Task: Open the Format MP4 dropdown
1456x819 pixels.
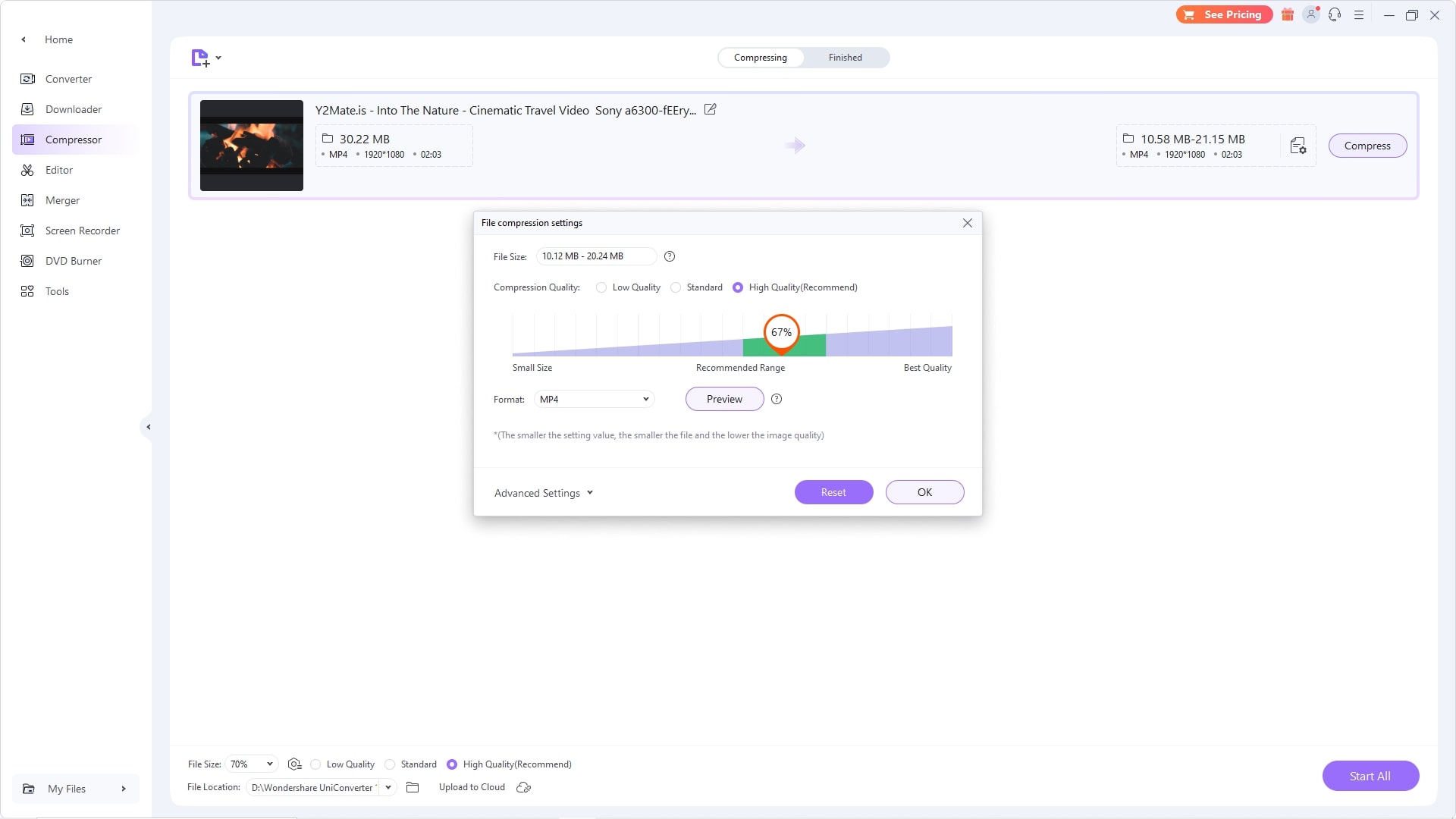Action: coord(594,400)
